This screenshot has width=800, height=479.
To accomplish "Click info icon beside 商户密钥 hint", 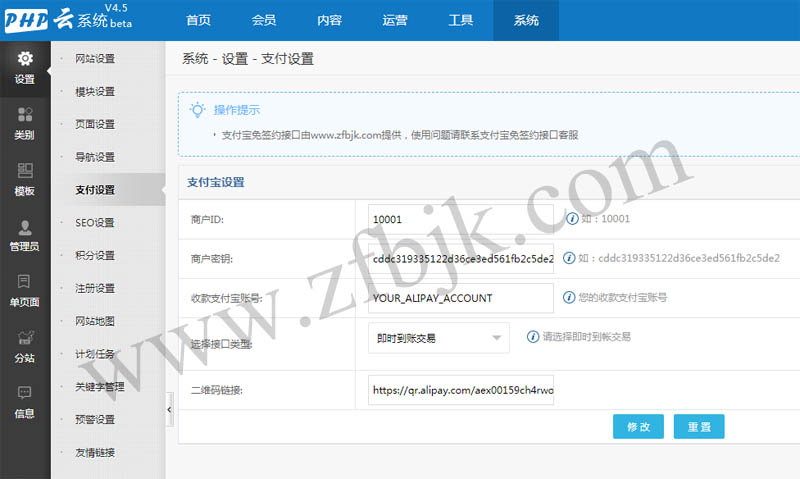I will pyautogui.click(x=569, y=258).
